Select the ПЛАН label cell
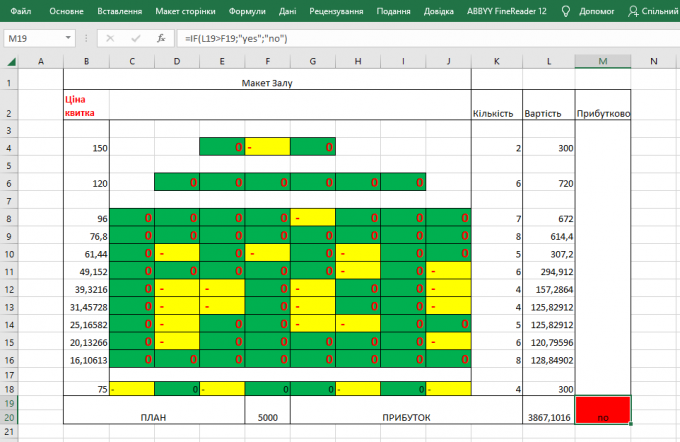 pos(154,410)
